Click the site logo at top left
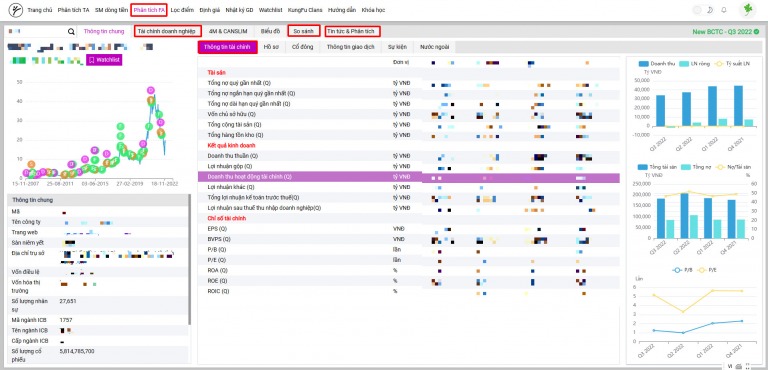The width and height of the screenshot is (768, 370). tap(16, 9)
